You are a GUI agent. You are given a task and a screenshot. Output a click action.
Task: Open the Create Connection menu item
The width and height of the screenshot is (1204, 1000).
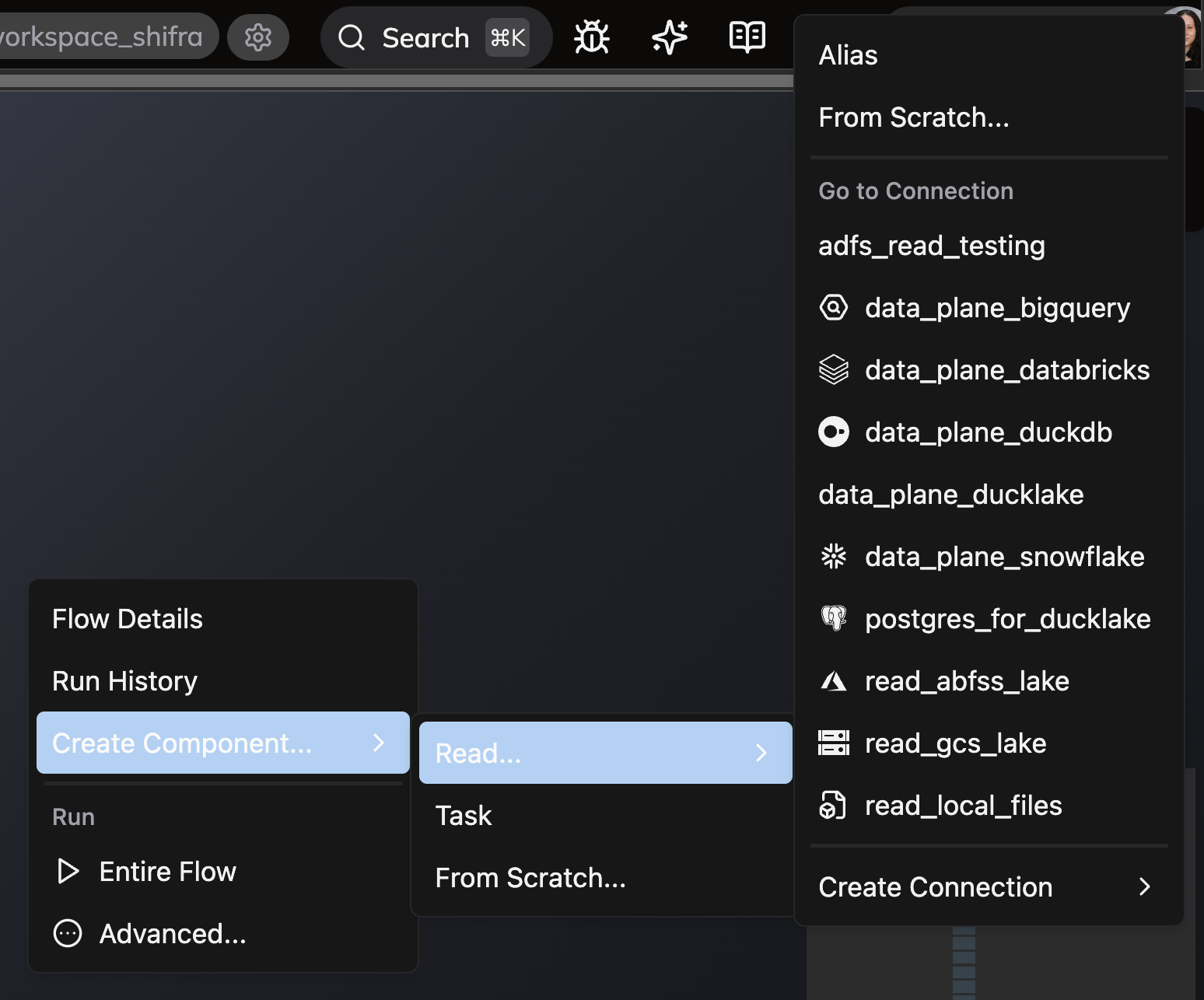pyautogui.click(x=989, y=886)
